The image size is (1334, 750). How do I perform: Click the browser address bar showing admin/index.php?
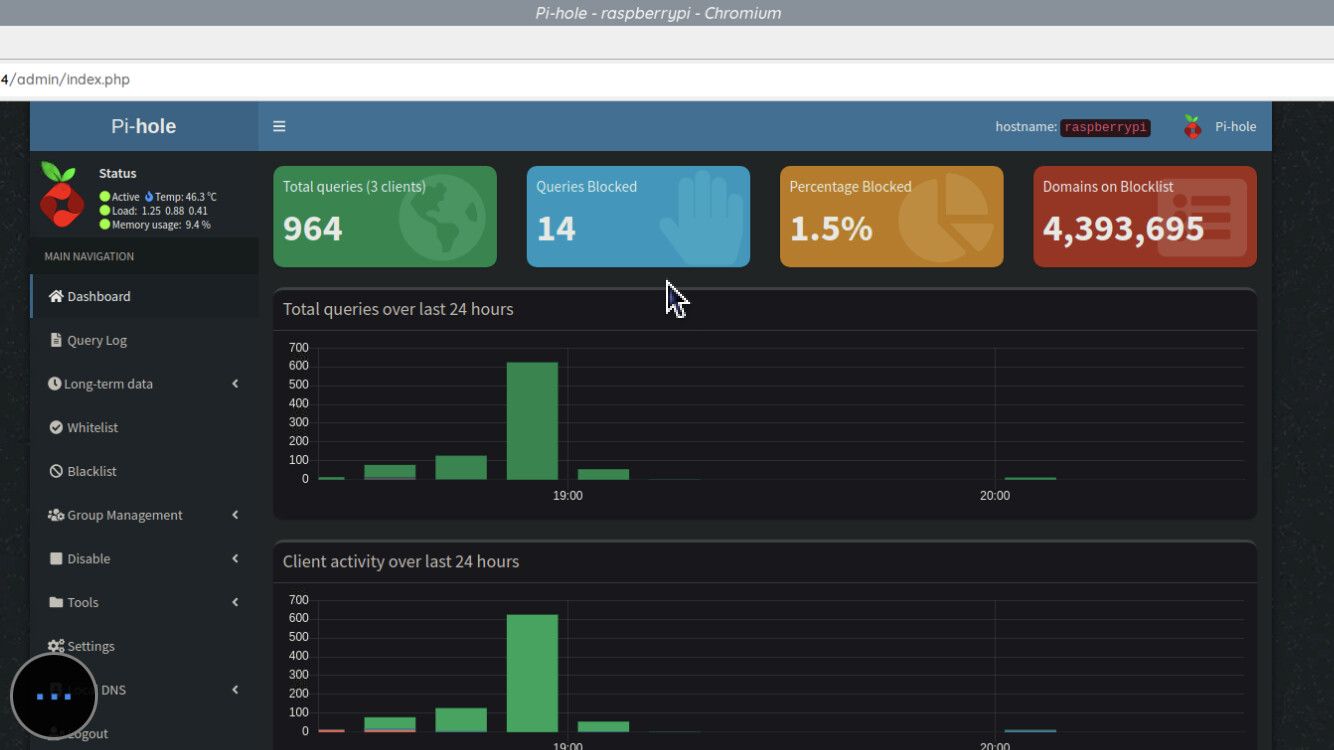pyautogui.click(x=667, y=79)
